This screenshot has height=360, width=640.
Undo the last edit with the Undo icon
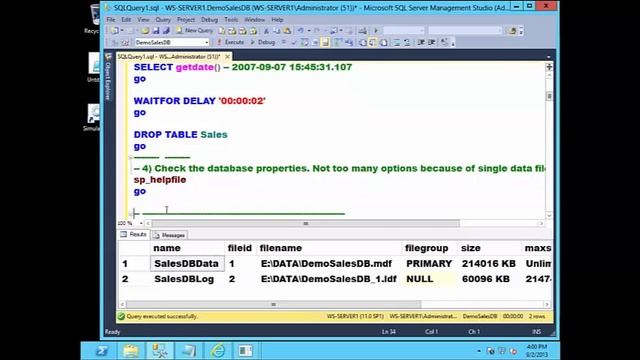(x=301, y=31)
